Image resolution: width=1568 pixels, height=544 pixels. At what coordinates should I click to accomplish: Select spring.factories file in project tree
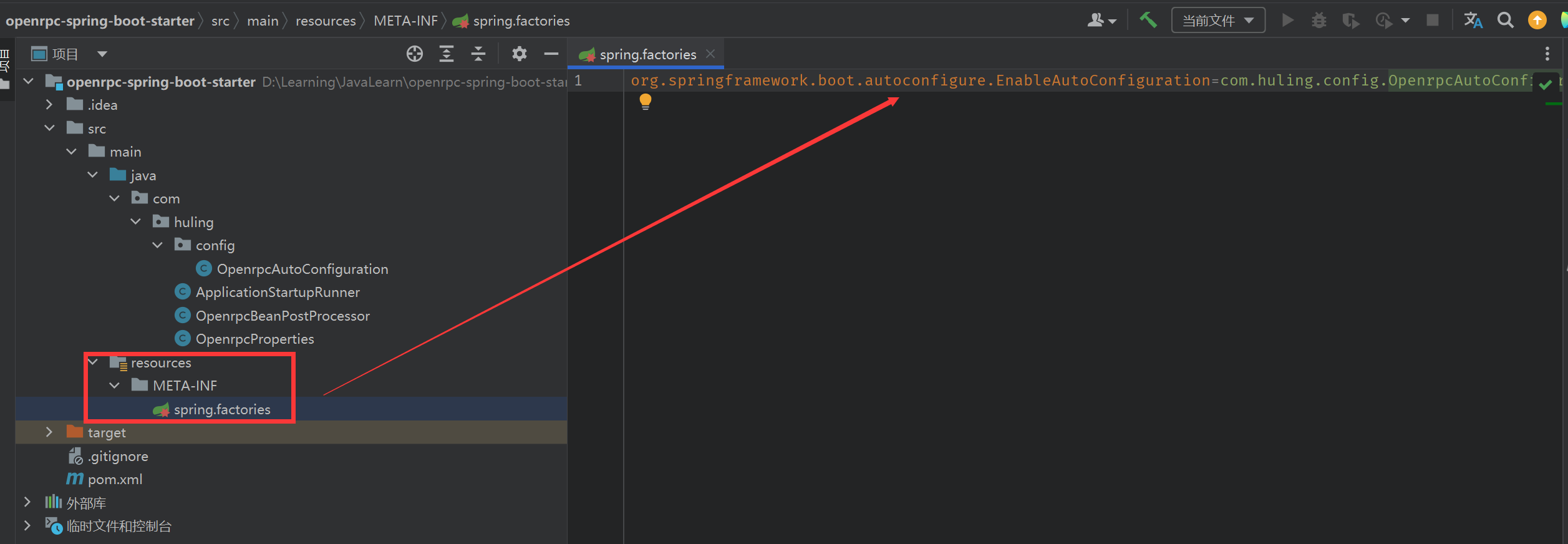coord(222,409)
